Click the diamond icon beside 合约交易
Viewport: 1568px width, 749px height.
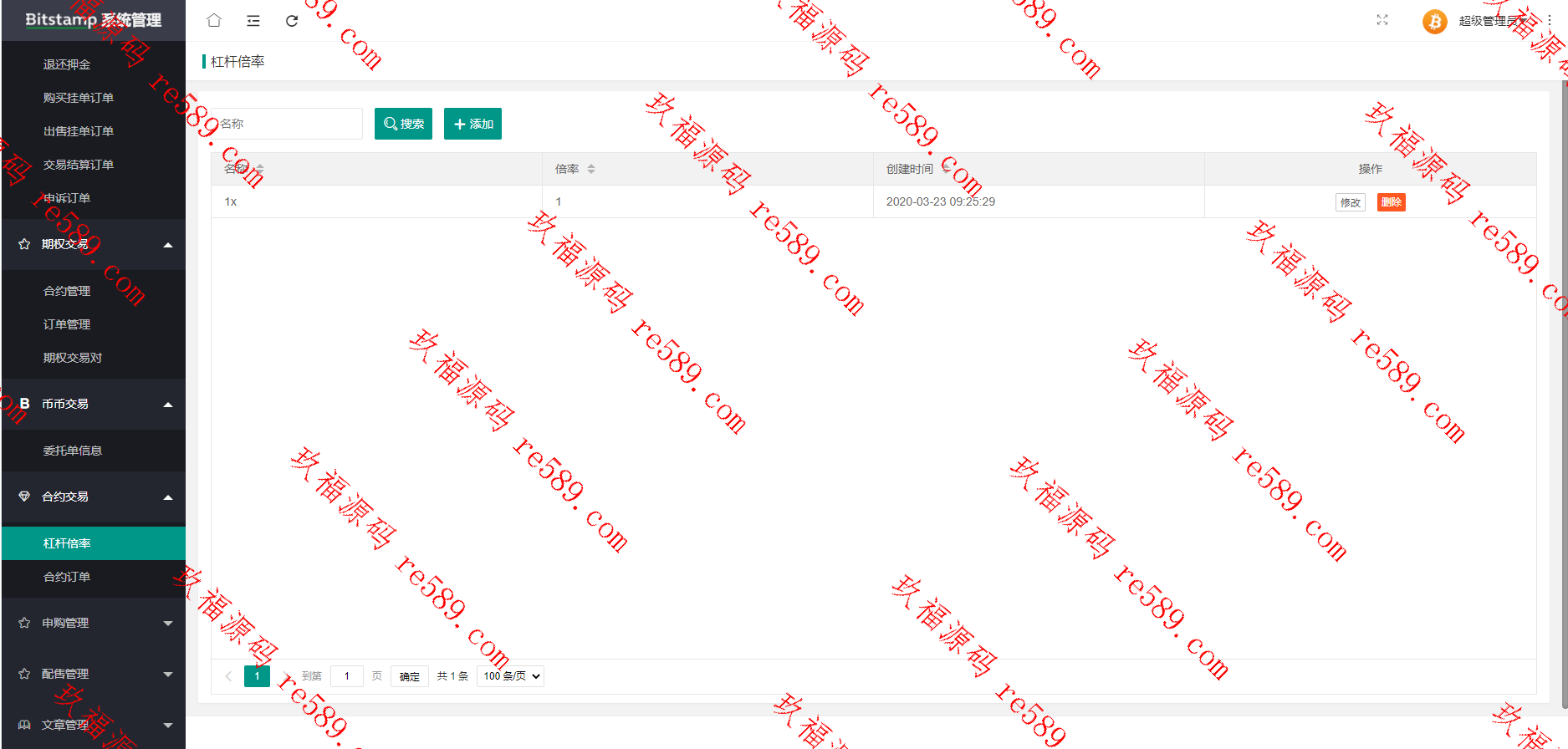point(24,497)
